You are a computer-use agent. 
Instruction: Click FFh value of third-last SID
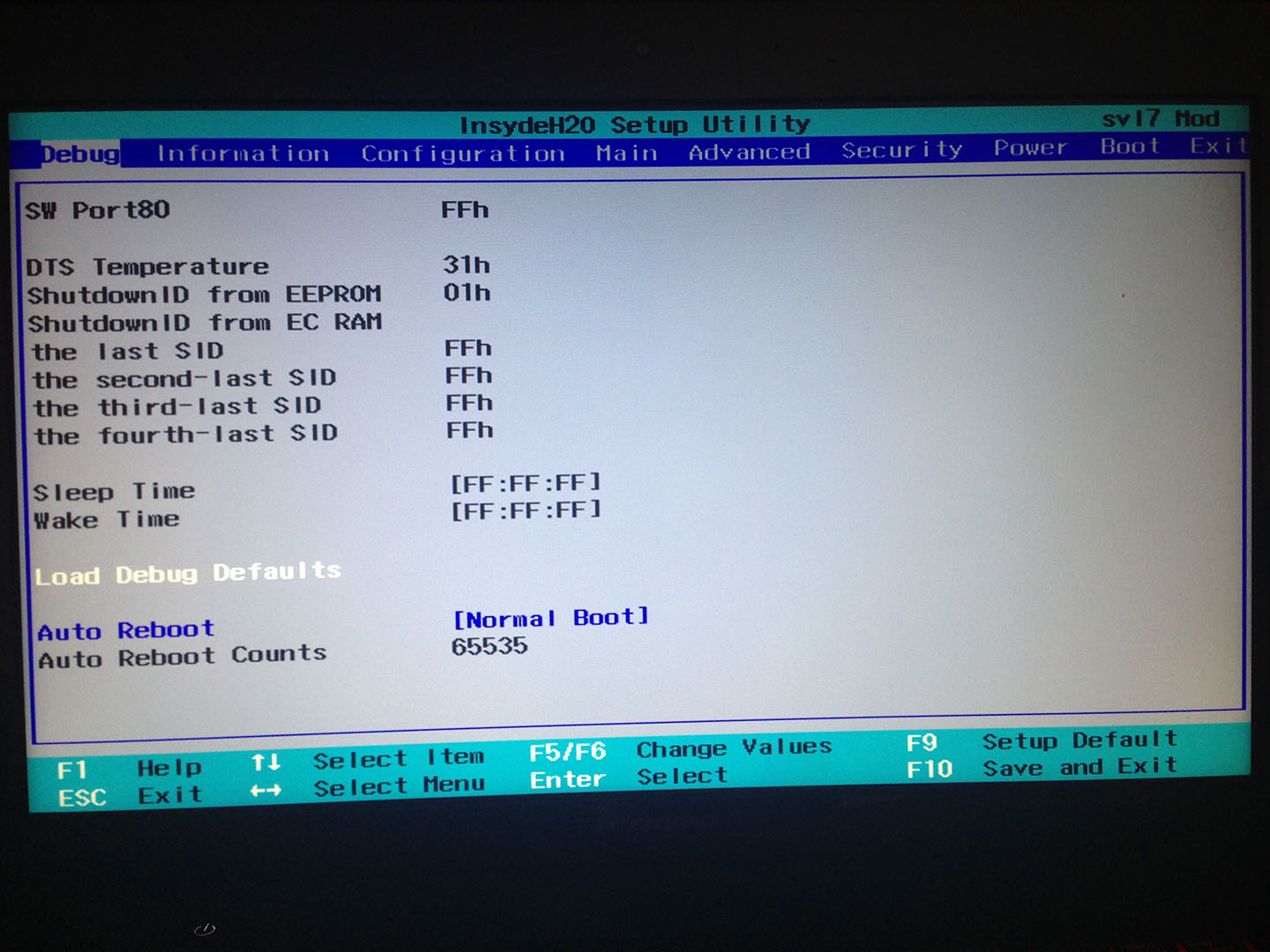[469, 403]
